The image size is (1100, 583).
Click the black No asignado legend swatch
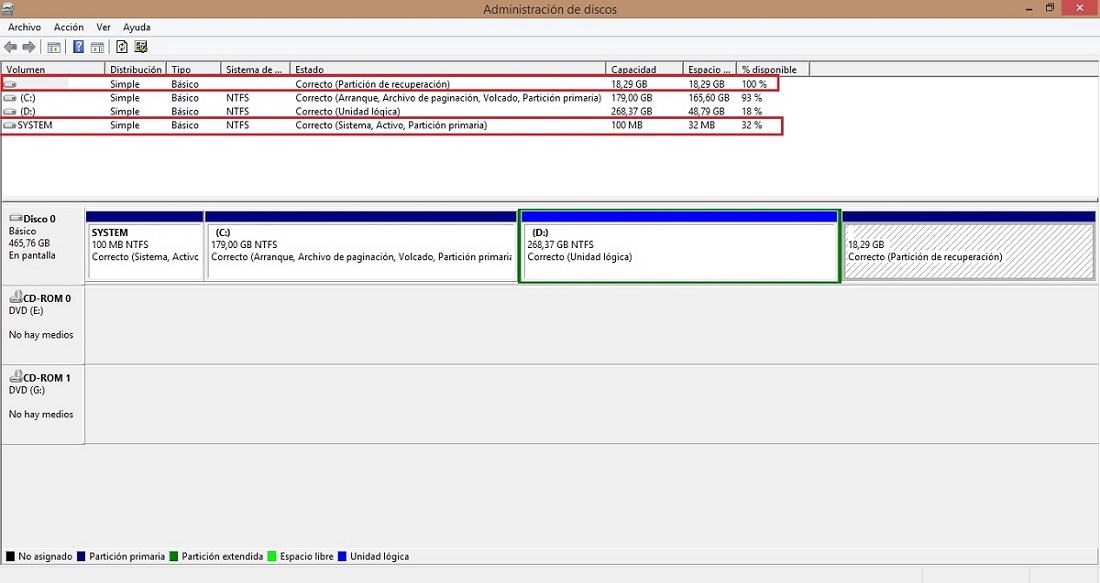(x=11, y=556)
